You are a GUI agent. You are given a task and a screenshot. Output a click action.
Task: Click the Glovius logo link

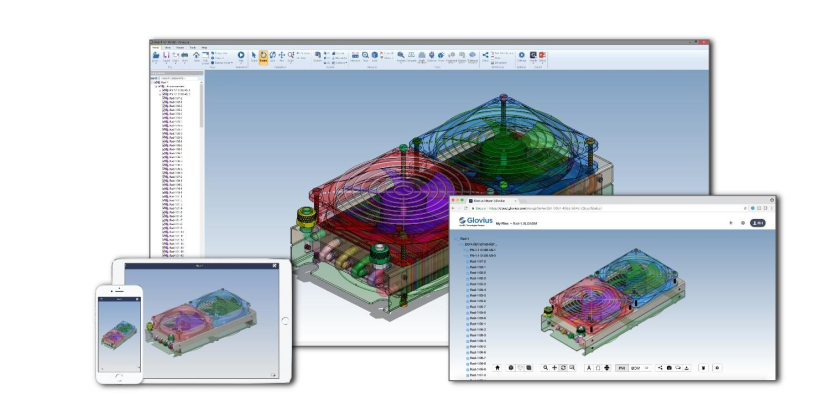coord(475,221)
